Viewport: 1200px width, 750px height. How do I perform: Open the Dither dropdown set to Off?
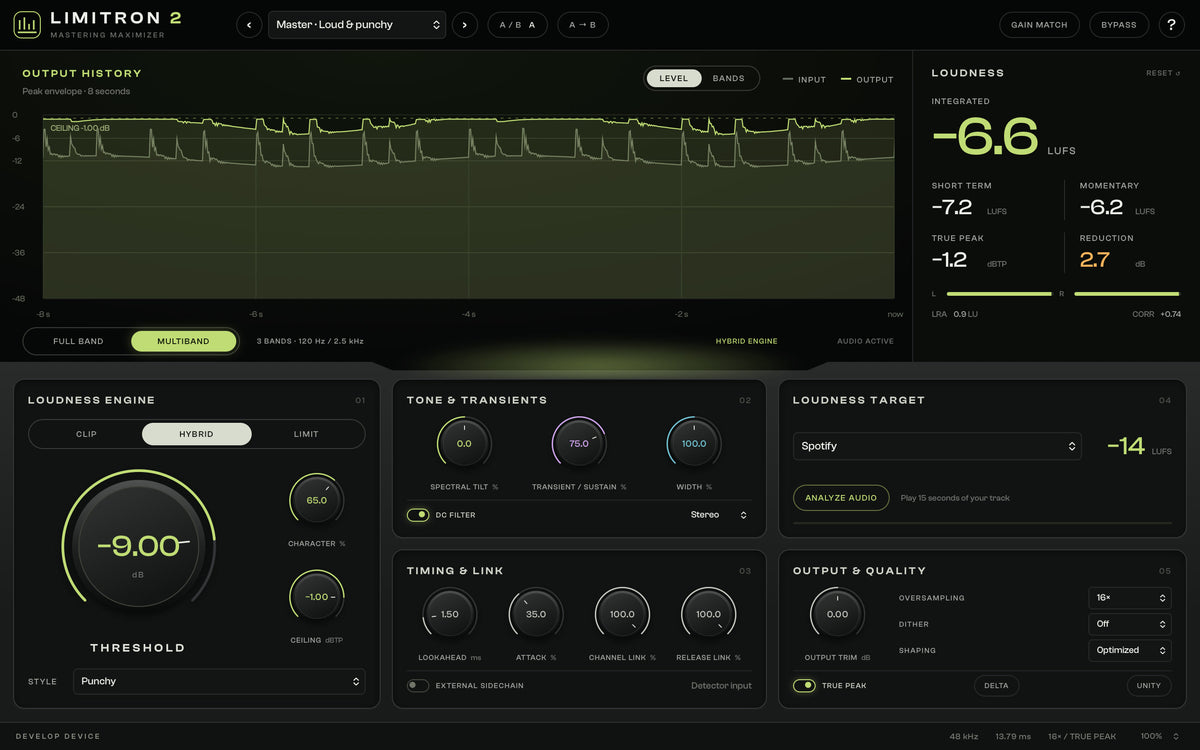[x=1130, y=624]
